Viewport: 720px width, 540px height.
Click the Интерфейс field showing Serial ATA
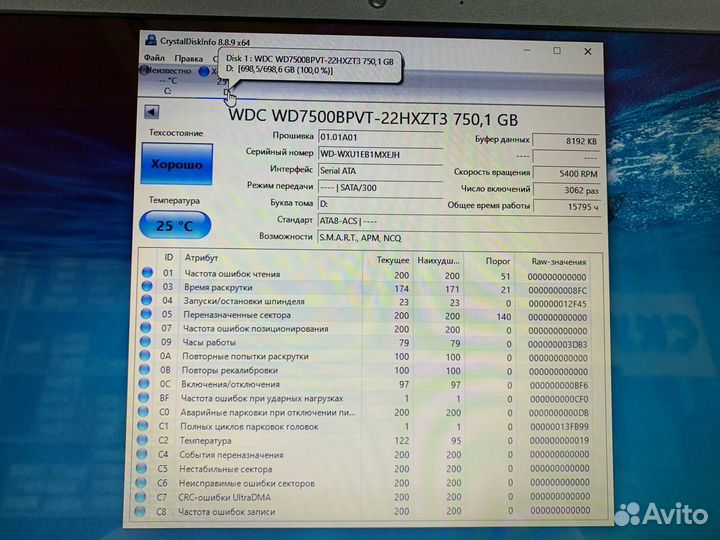point(380,170)
